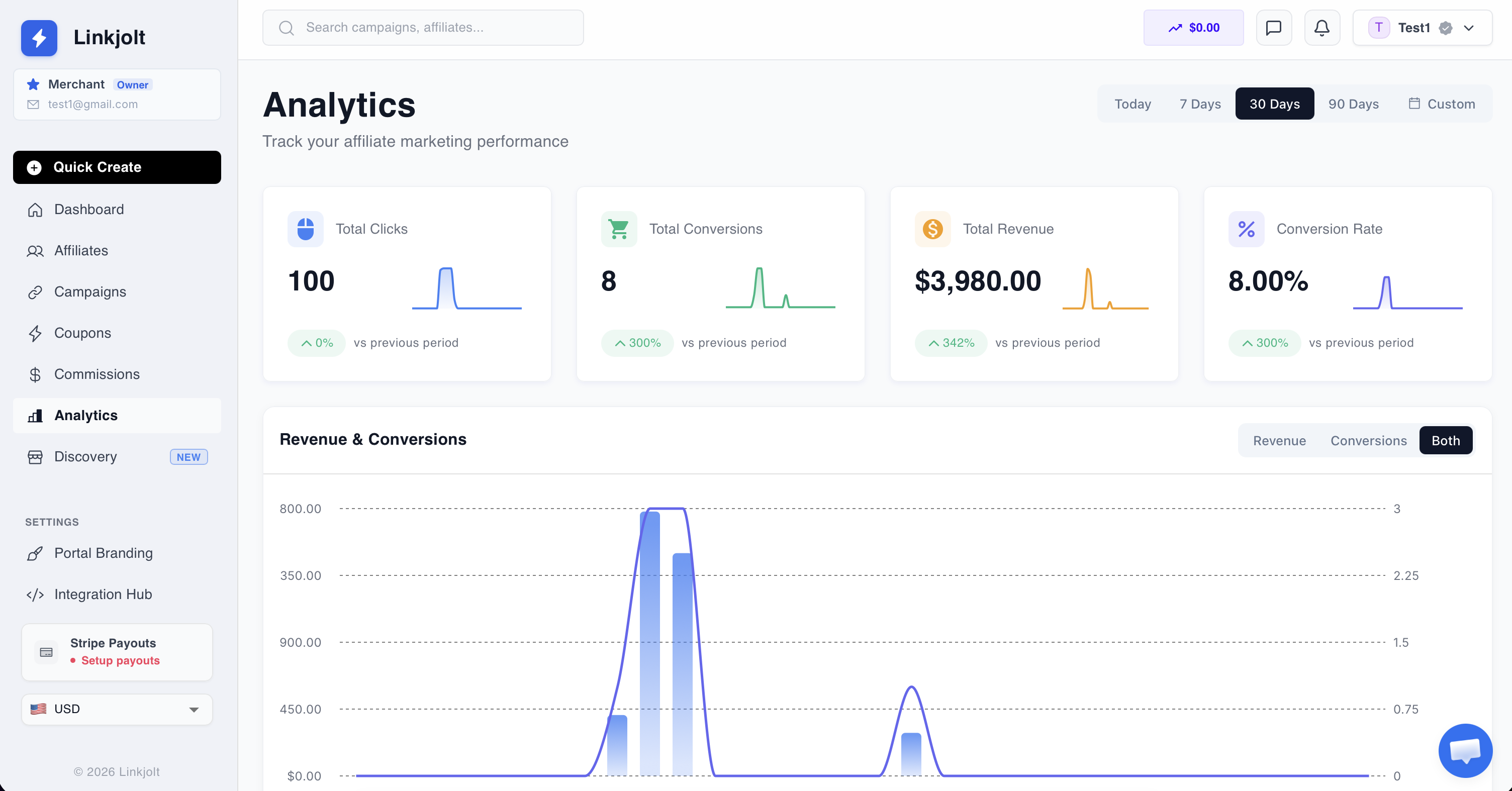Select the 7 Days range tab
The image size is (1512, 791).
point(1200,104)
